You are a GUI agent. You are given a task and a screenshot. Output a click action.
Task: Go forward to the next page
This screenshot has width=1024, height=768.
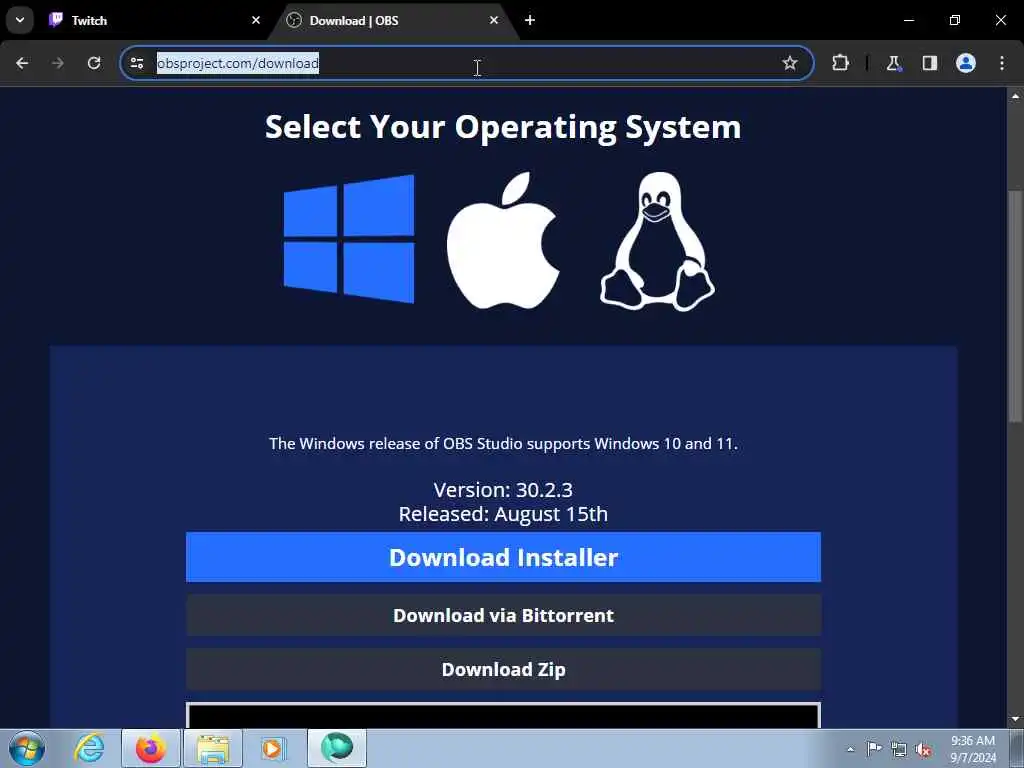point(58,63)
